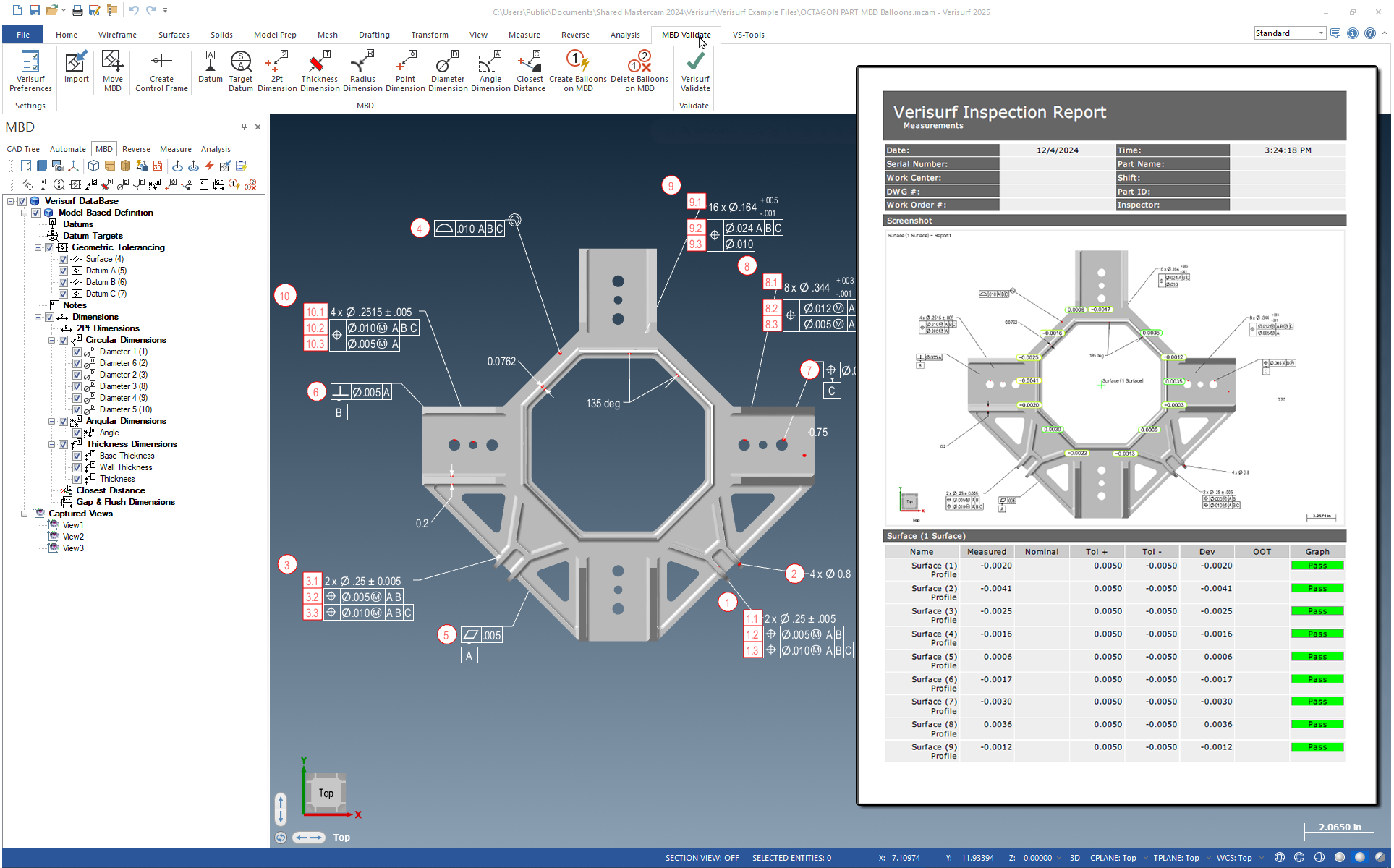Uncheck the Surface (4) checkbox

coord(64,259)
